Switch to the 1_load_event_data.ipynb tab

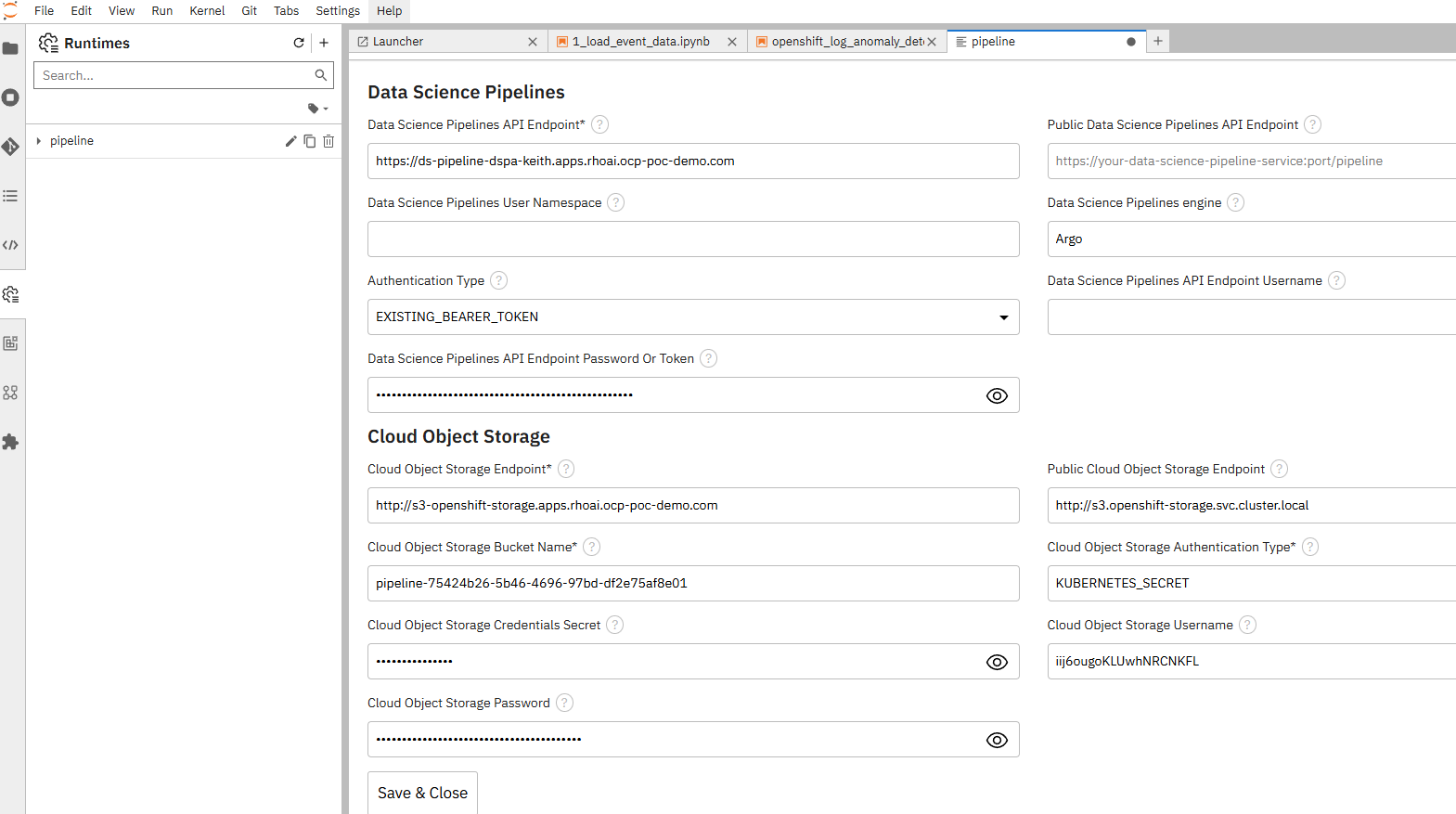pyautogui.click(x=640, y=42)
